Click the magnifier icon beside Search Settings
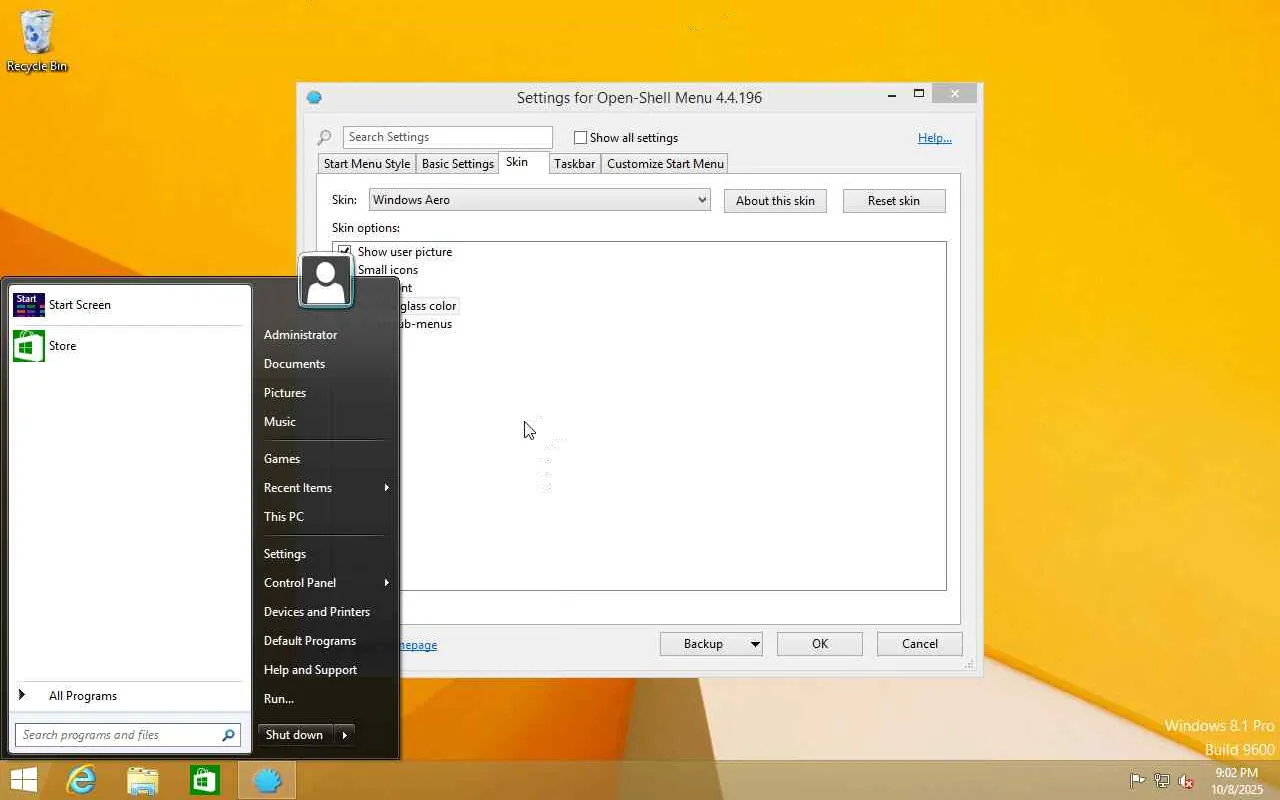The width and height of the screenshot is (1280, 800). tap(324, 138)
